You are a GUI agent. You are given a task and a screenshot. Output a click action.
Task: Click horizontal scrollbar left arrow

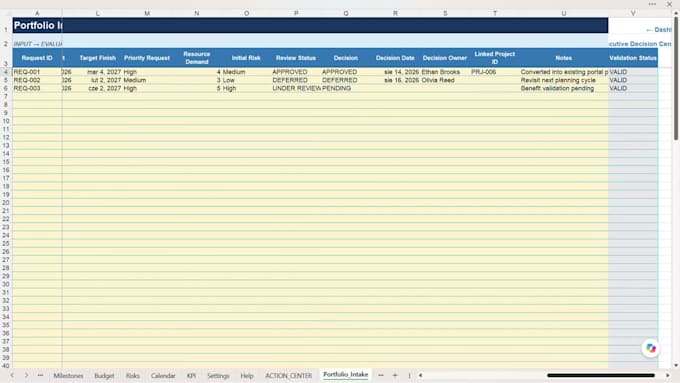tap(420, 376)
